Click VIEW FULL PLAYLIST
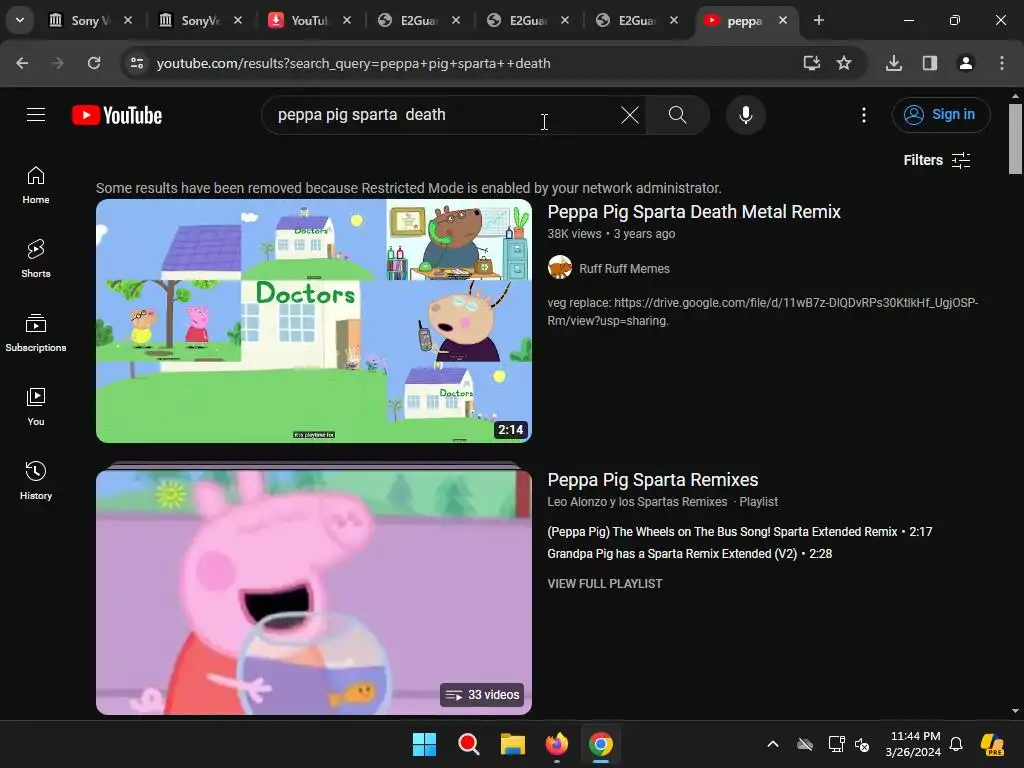The image size is (1024, 768). coord(605,584)
